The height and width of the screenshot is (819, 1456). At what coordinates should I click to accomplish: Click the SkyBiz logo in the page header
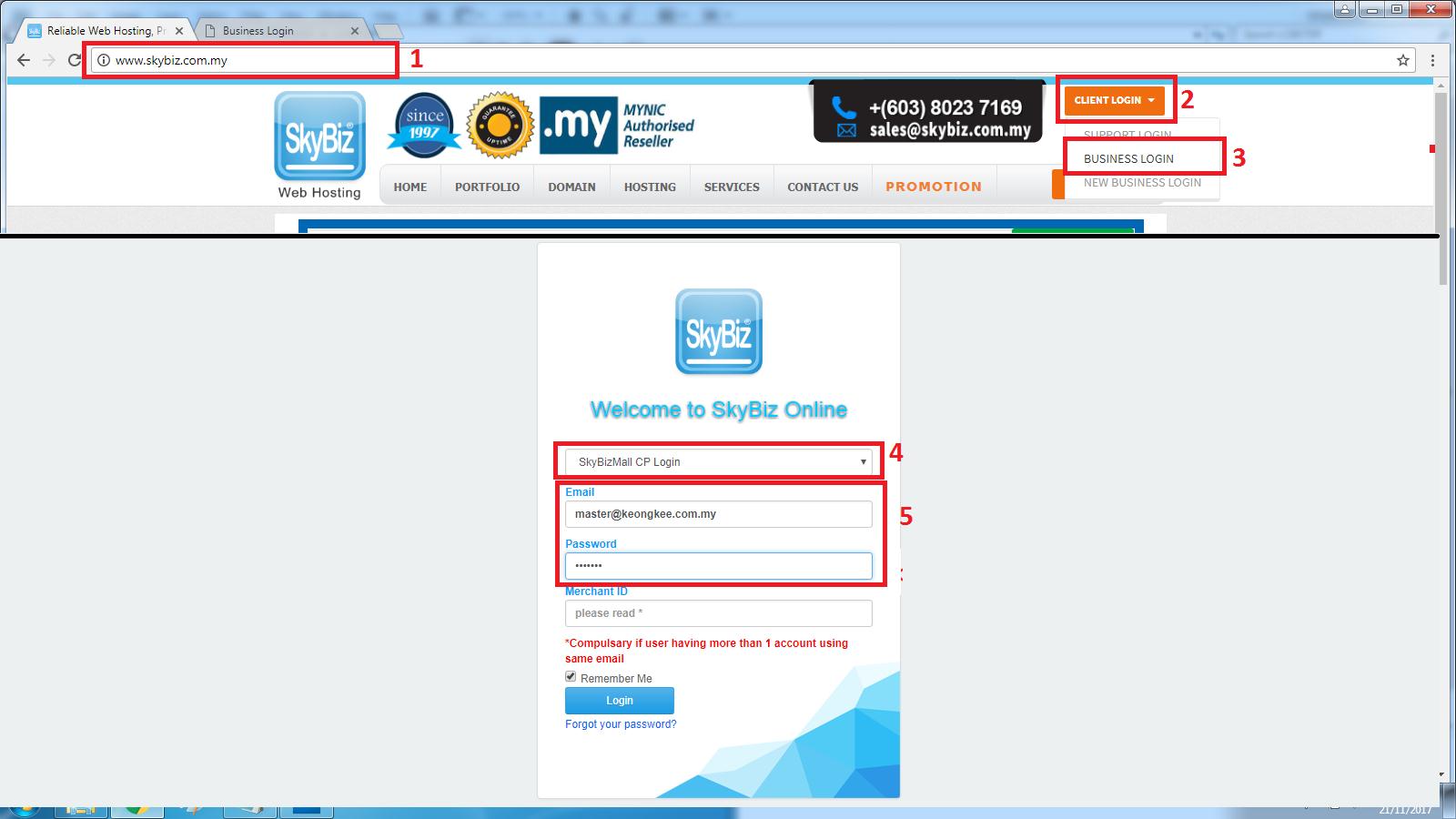[318, 136]
